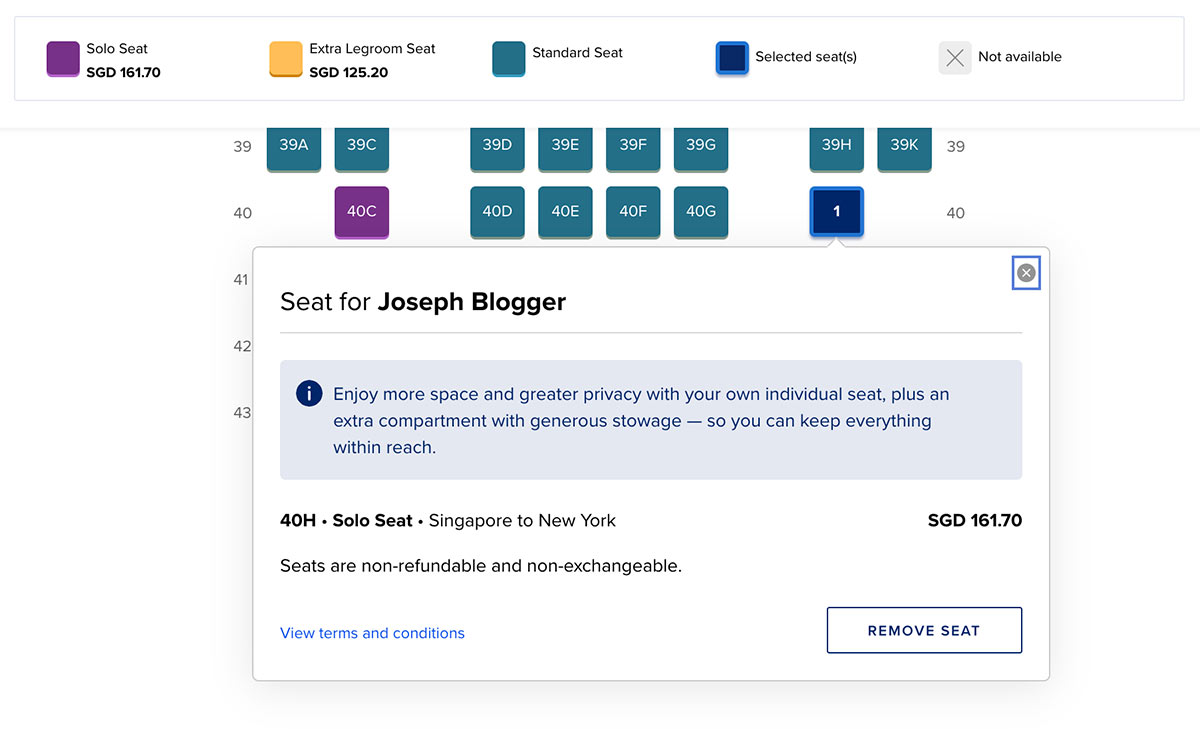Select seat 40G
The height and width of the screenshot is (732, 1200).
tap(701, 212)
